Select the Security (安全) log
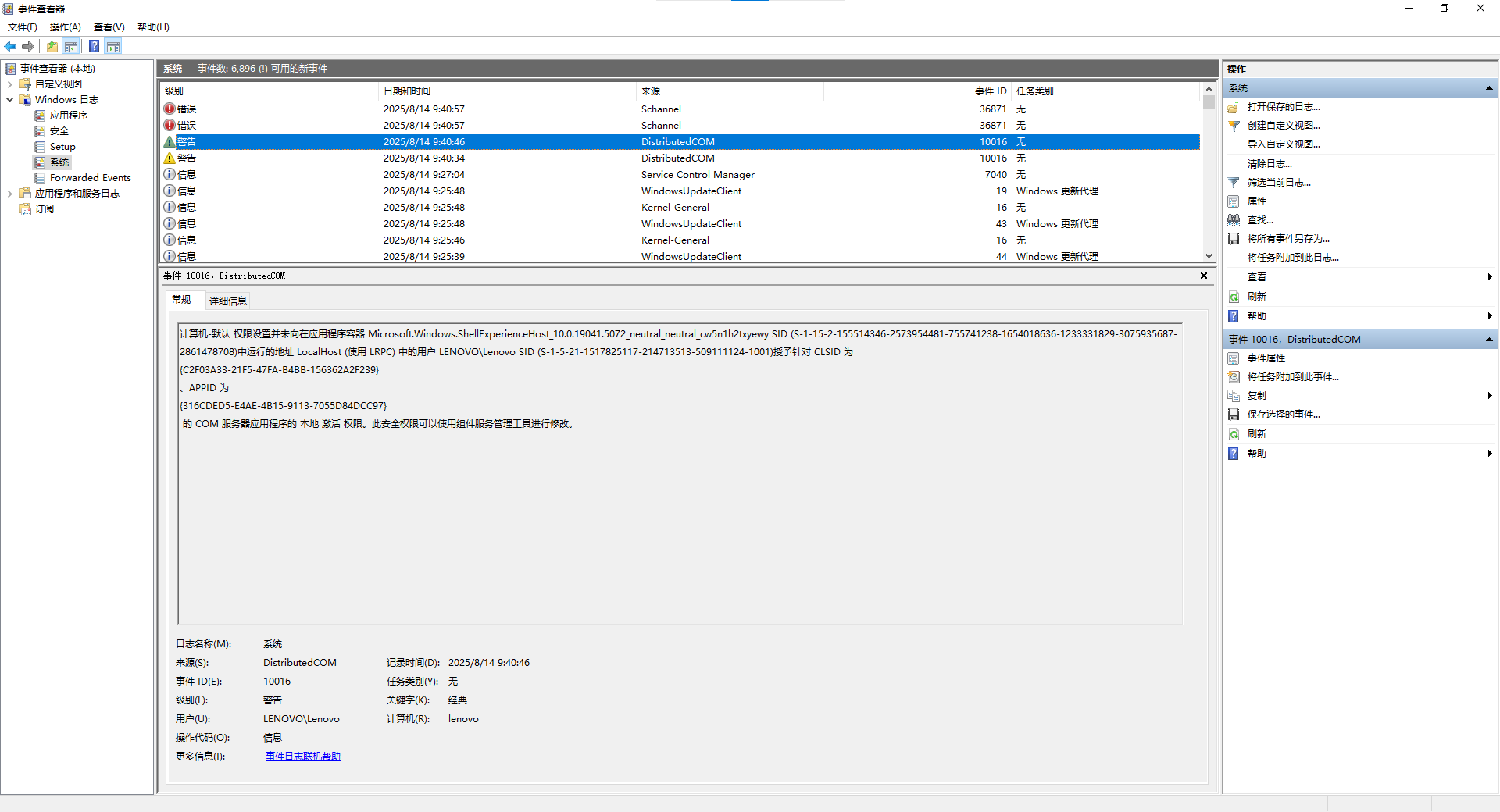 click(x=59, y=131)
